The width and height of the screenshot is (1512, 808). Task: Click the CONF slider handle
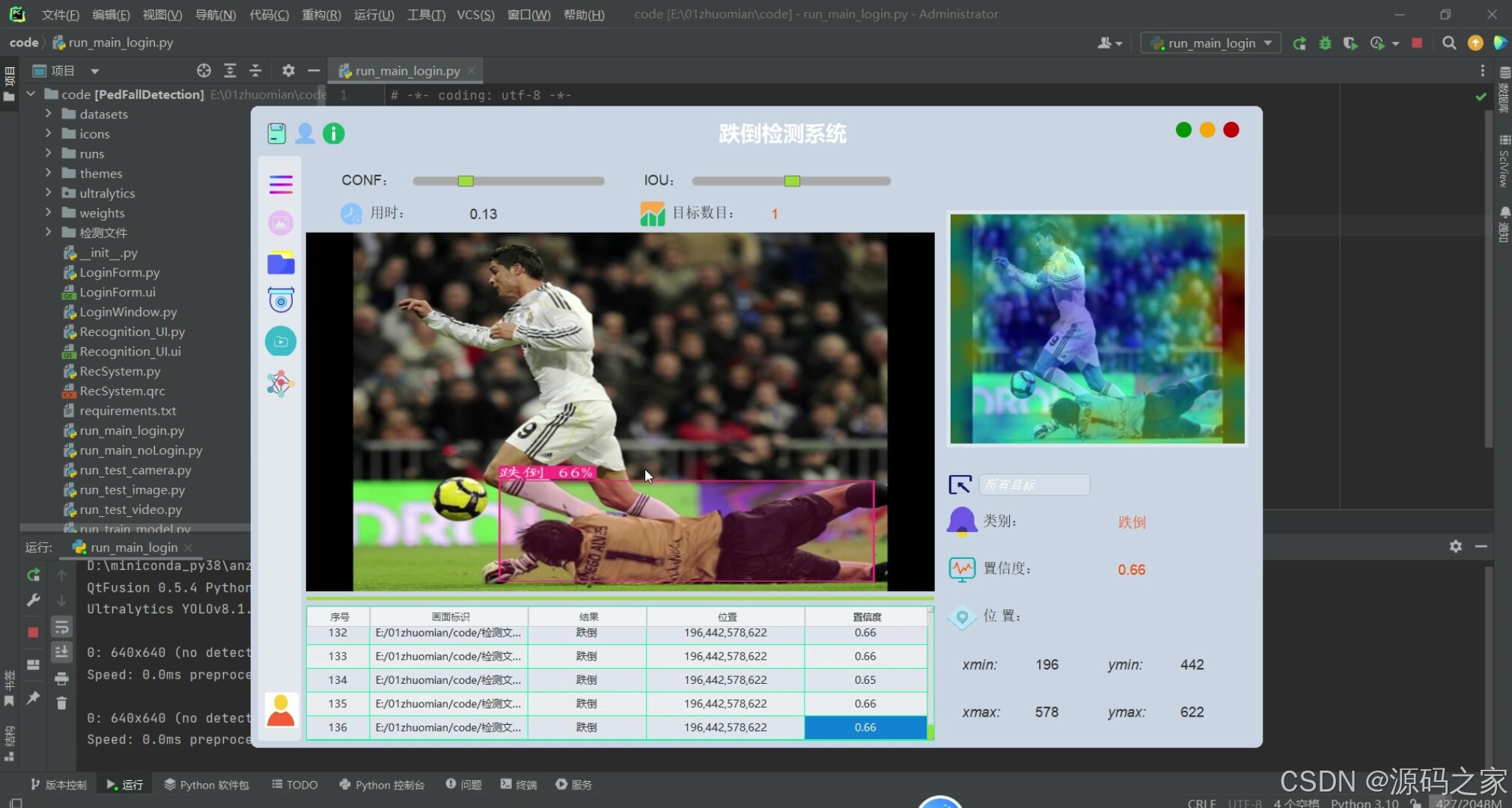tap(466, 181)
